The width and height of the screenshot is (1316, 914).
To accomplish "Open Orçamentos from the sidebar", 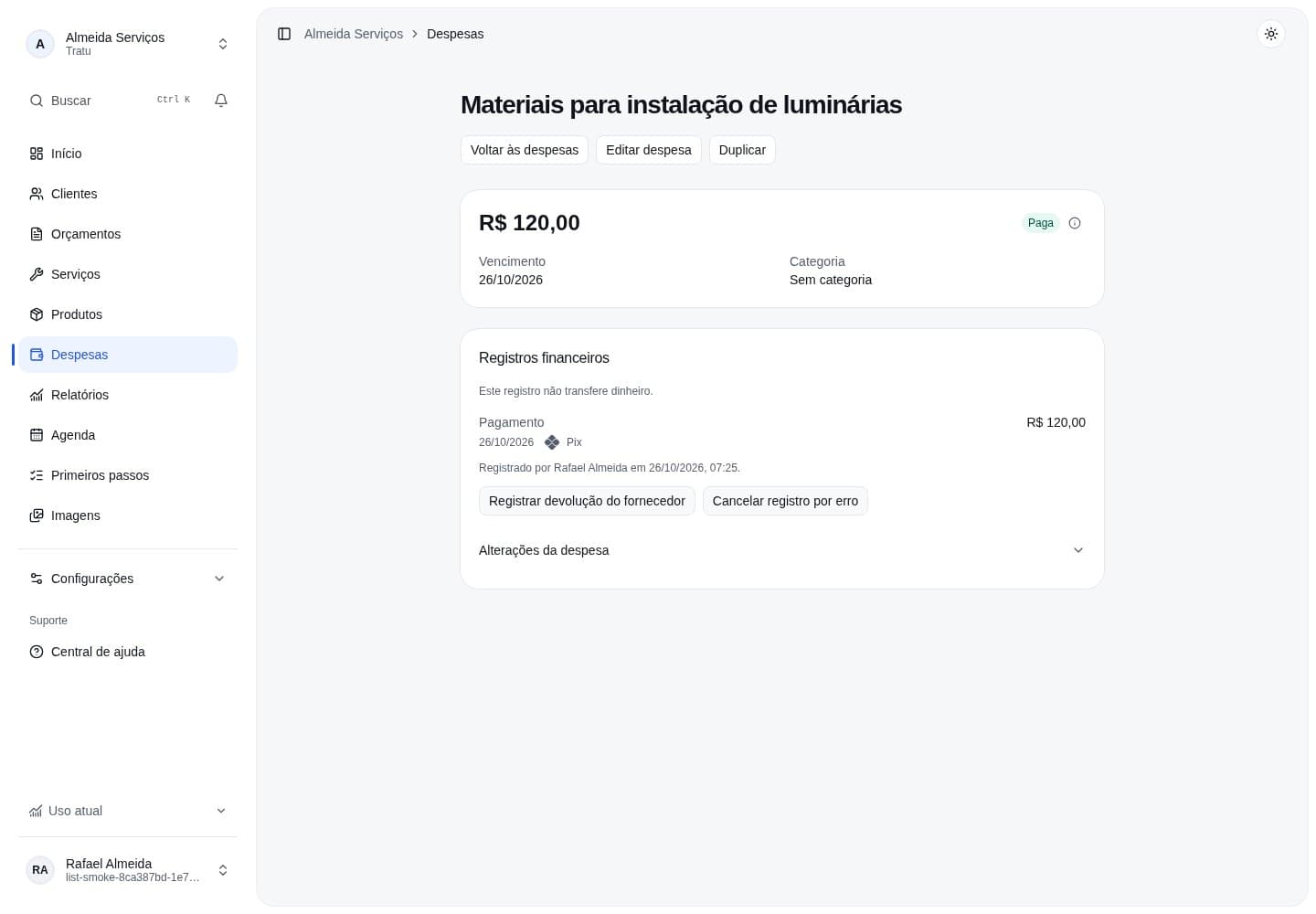I will tap(128, 234).
